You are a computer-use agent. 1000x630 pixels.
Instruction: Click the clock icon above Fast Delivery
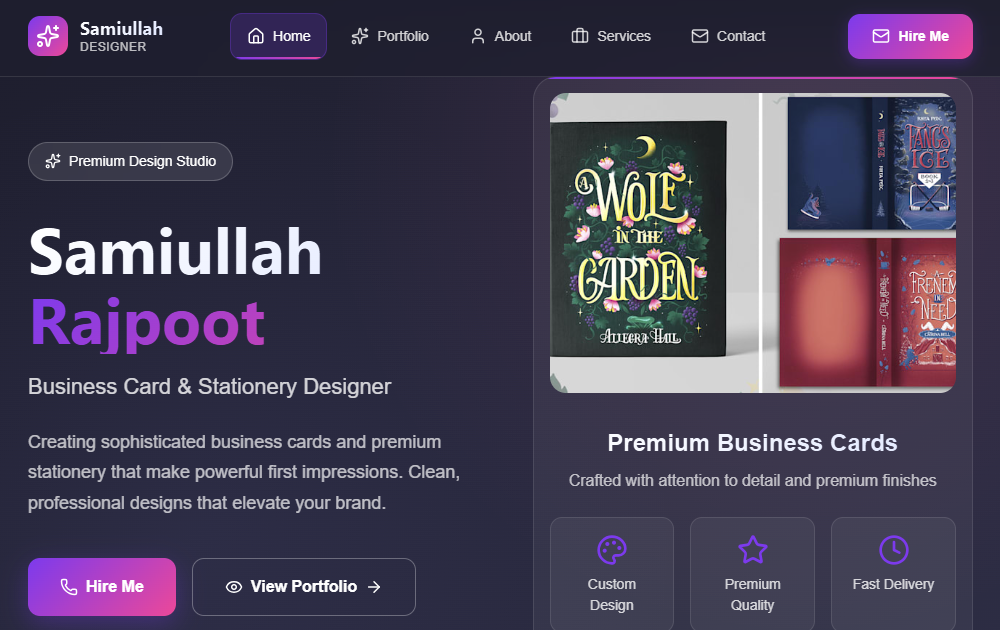point(893,549)
